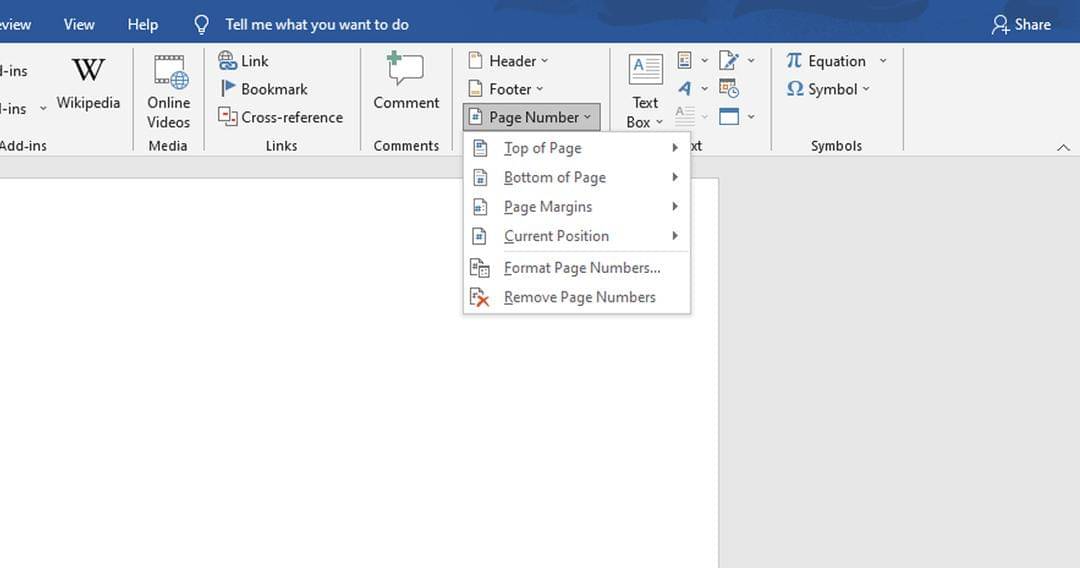
Task: Click the Object icon in Text group
Action: 730,117
